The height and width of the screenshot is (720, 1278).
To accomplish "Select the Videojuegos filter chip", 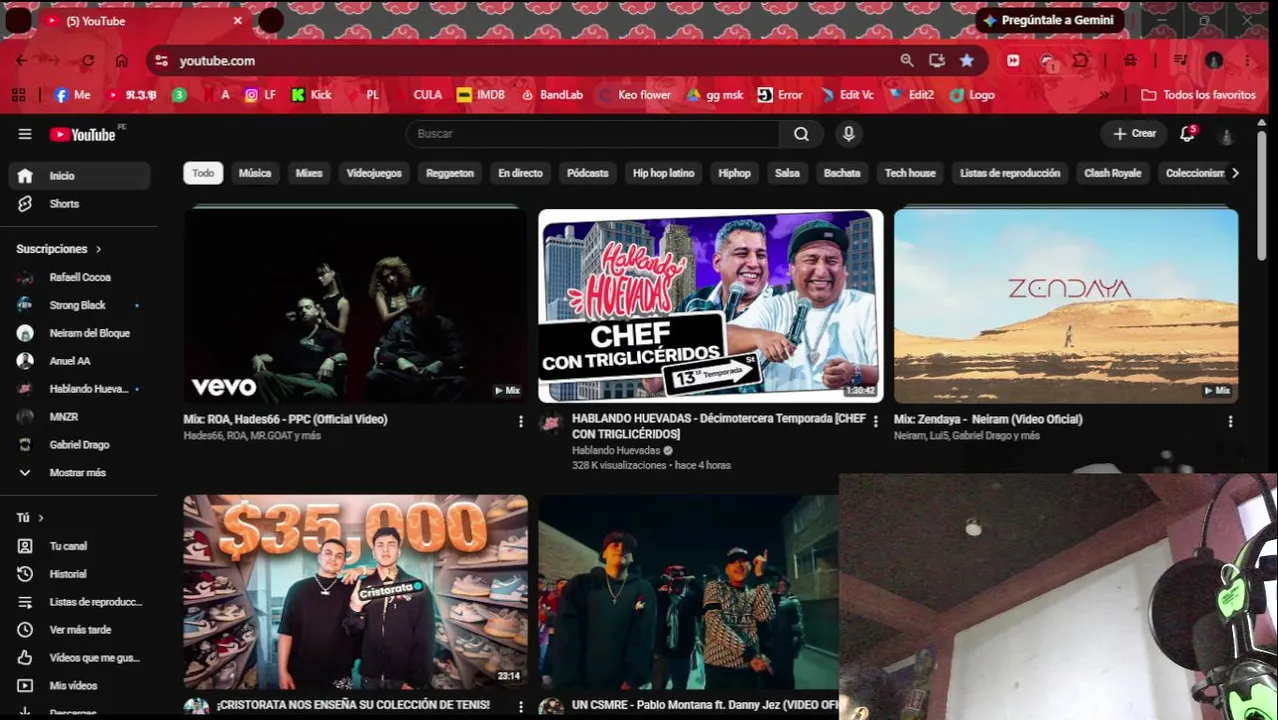I will 374,173.
